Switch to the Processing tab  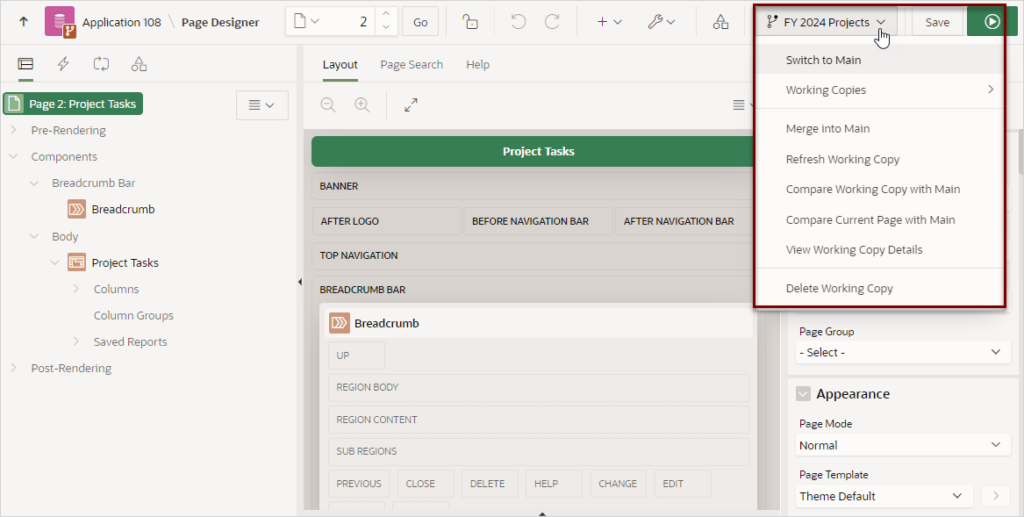click(101, 64)
